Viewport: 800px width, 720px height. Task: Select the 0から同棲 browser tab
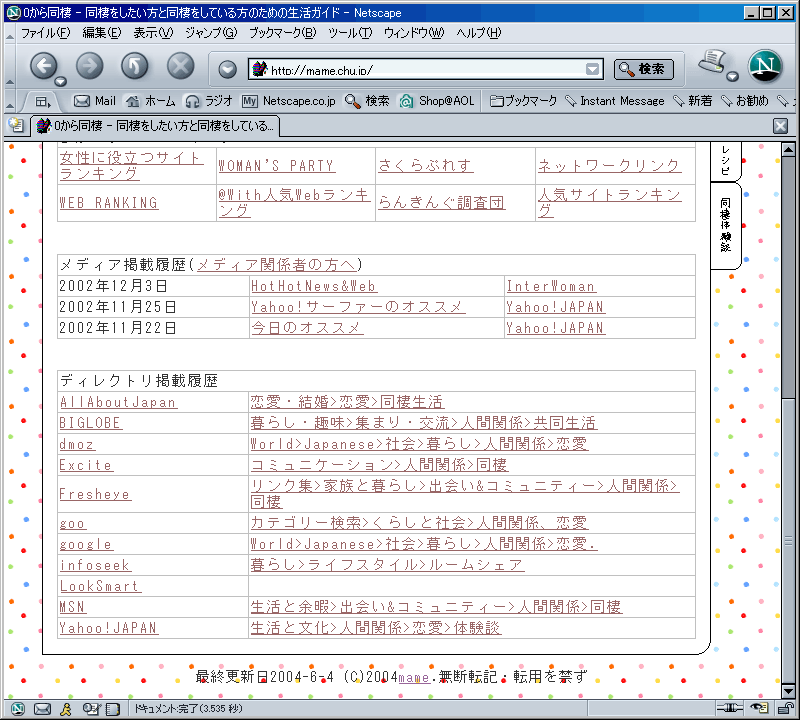[155, 126]
